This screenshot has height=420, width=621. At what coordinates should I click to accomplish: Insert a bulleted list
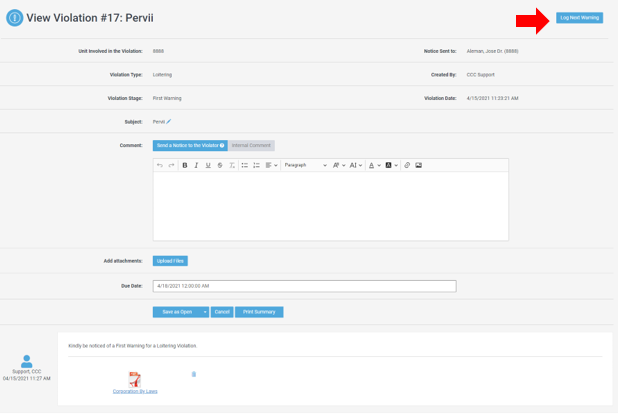(x=245, y=166)
